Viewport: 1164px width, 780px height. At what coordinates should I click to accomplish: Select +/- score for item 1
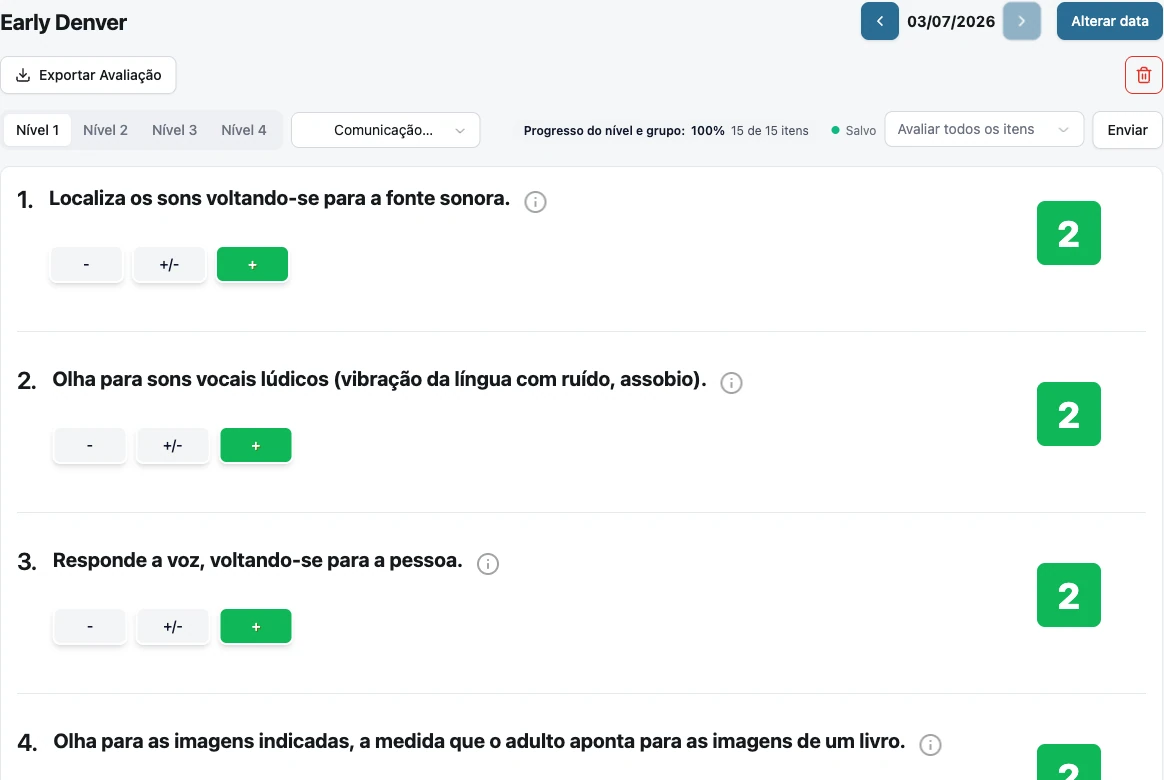pos(169,264)
